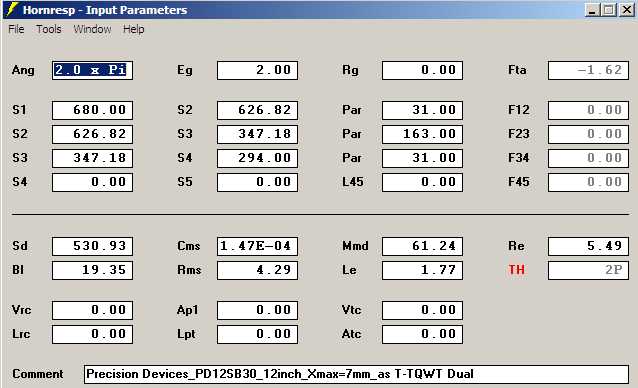
Task: Click the Eg input field with 2.00
Action: point(257,70)
